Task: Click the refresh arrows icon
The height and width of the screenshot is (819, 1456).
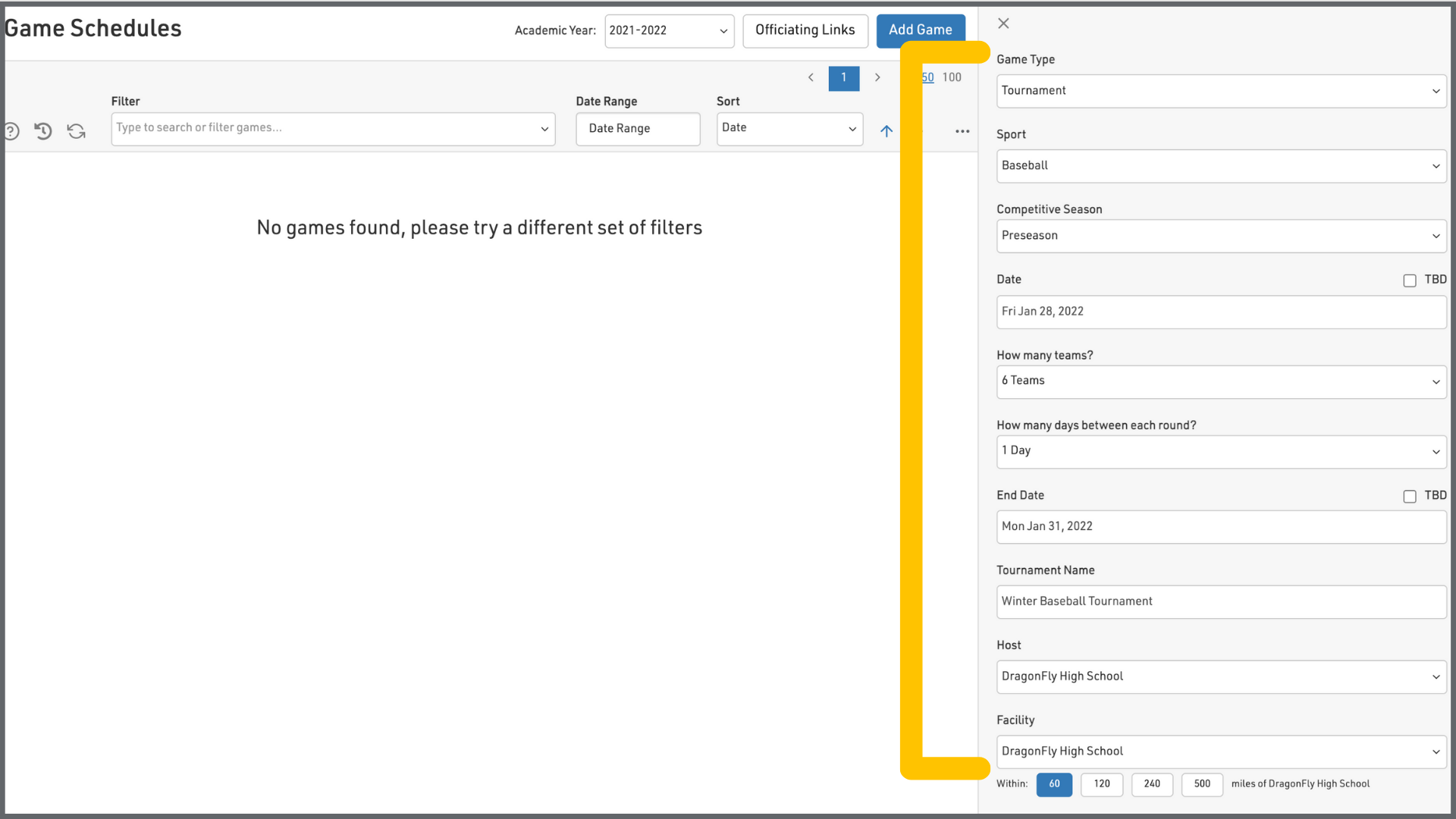Action: [x=76, y=131]
